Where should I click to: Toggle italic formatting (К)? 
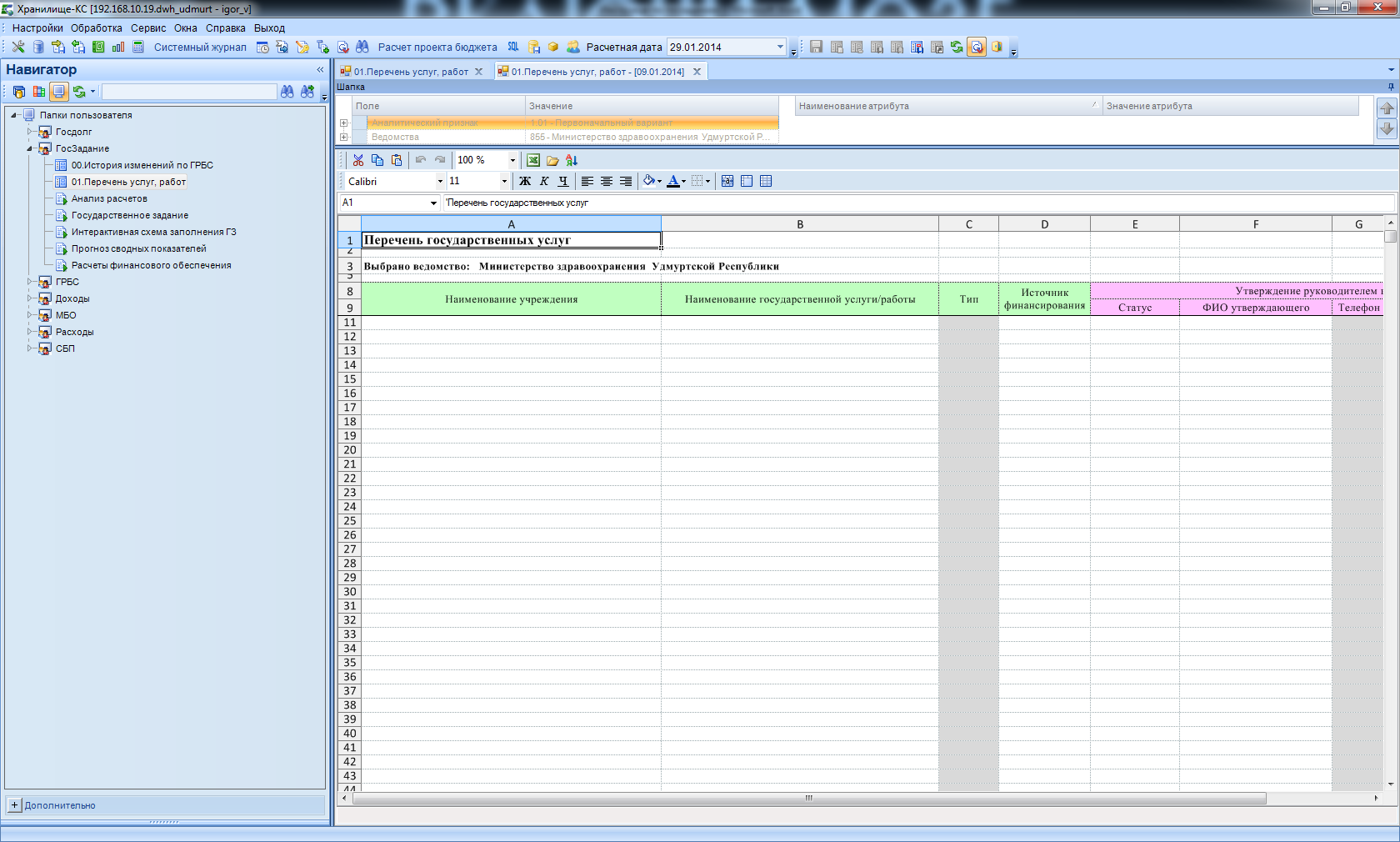(544, 181)
